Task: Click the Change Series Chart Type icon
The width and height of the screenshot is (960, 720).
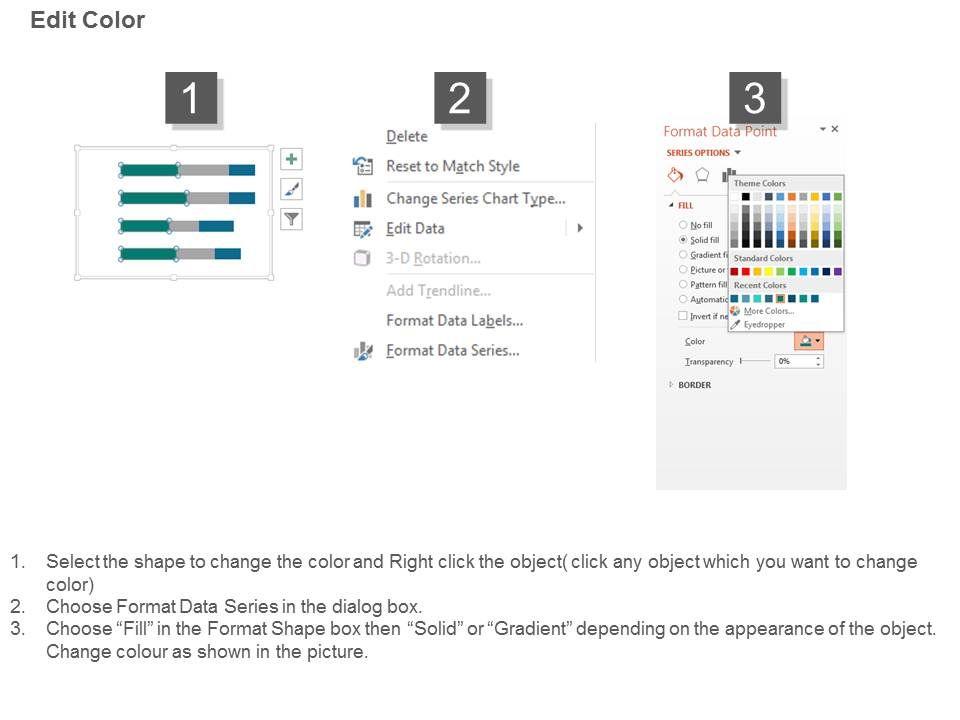Action: (x=363, y=199)
